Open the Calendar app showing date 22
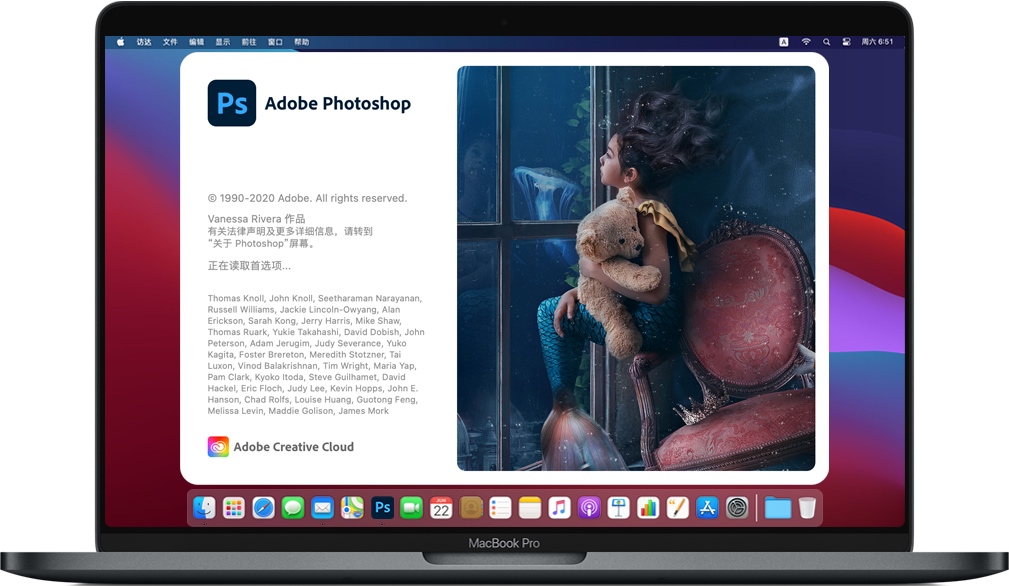1009x586 pixels. coord(441,507)
